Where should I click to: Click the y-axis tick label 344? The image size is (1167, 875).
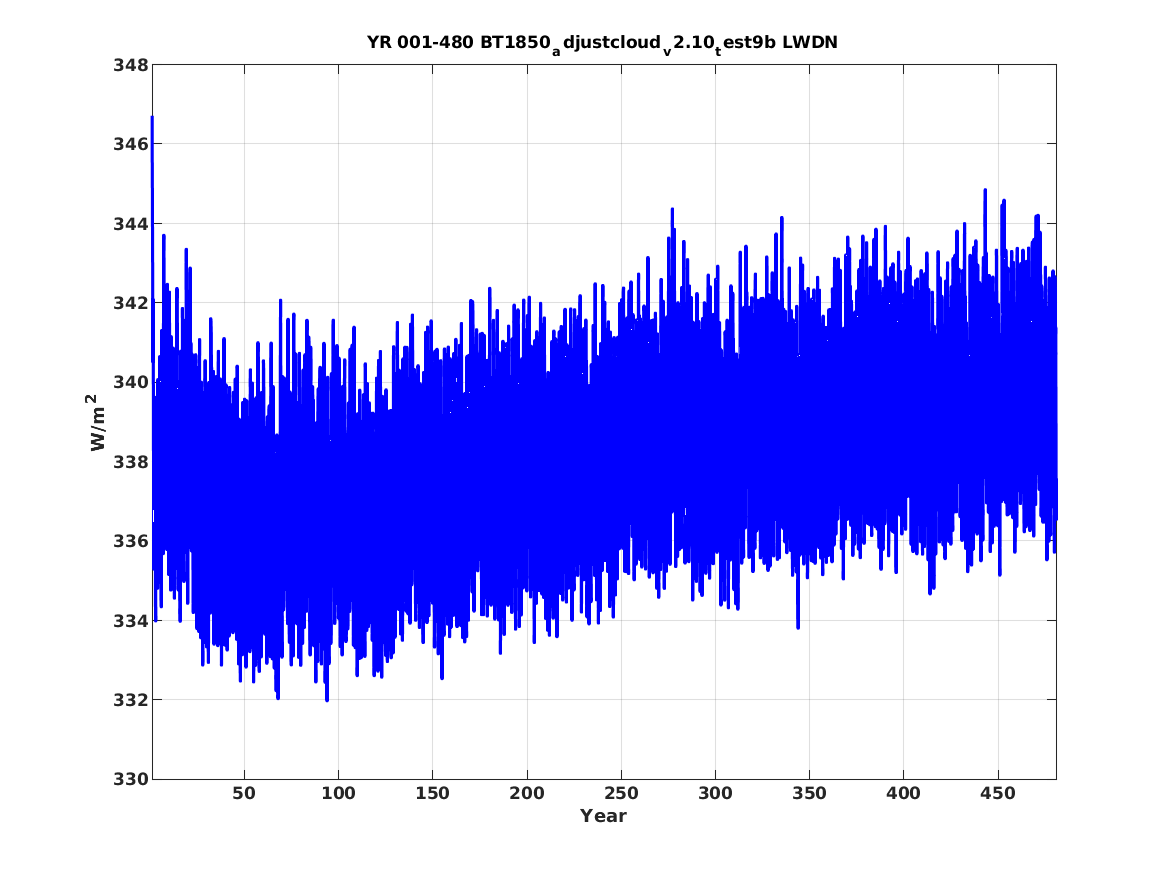point(130,223)
